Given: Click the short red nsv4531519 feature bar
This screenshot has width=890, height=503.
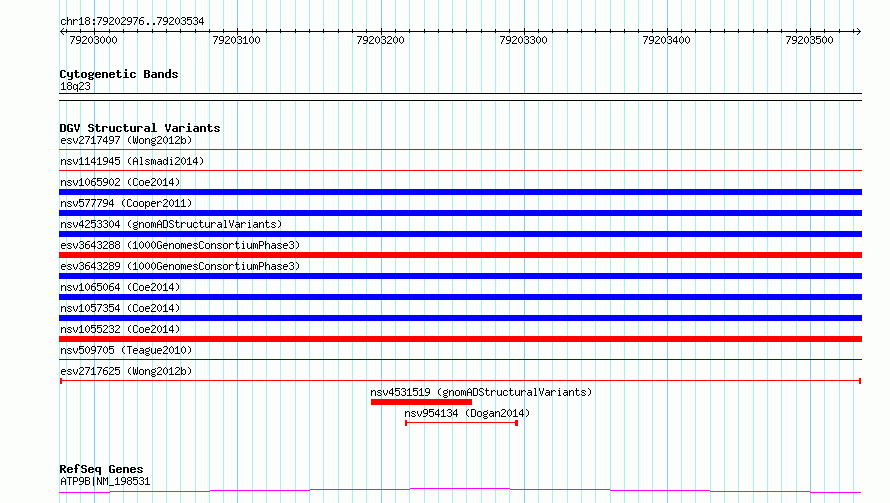Looking at the screenshot, I should (421, 402).
